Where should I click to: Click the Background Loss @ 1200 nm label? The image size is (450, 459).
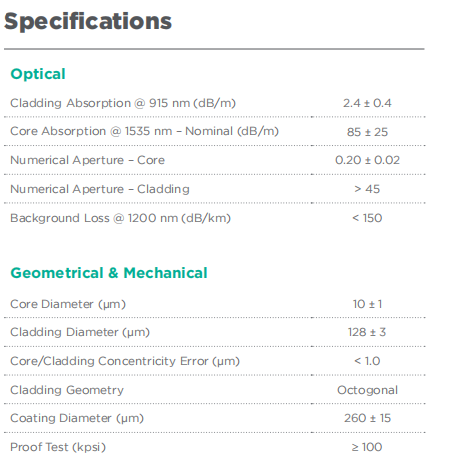(120, 218)
